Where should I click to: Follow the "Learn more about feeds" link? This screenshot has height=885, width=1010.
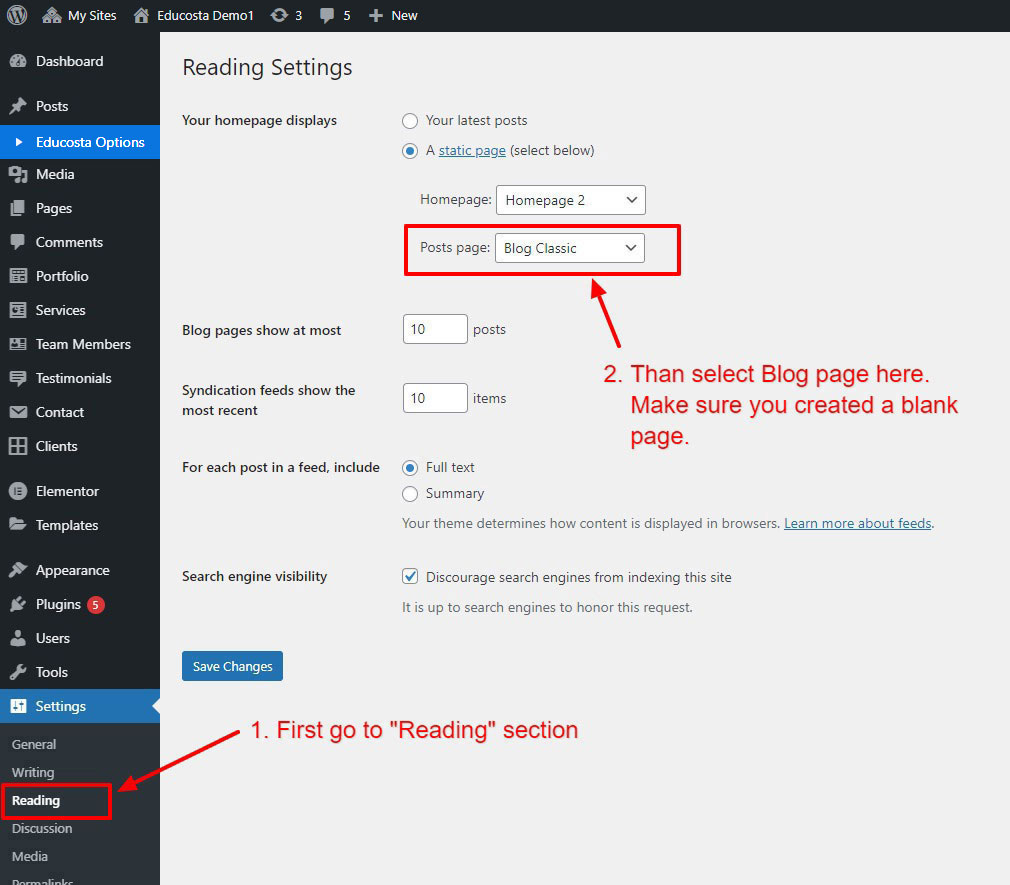(x=857, y=523)
